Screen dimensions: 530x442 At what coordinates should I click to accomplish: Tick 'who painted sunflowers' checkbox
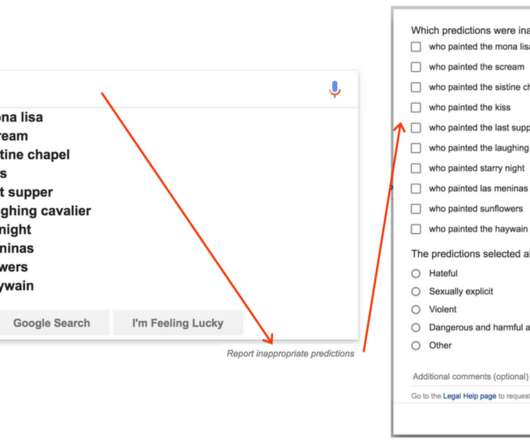(x=416, y=209)
